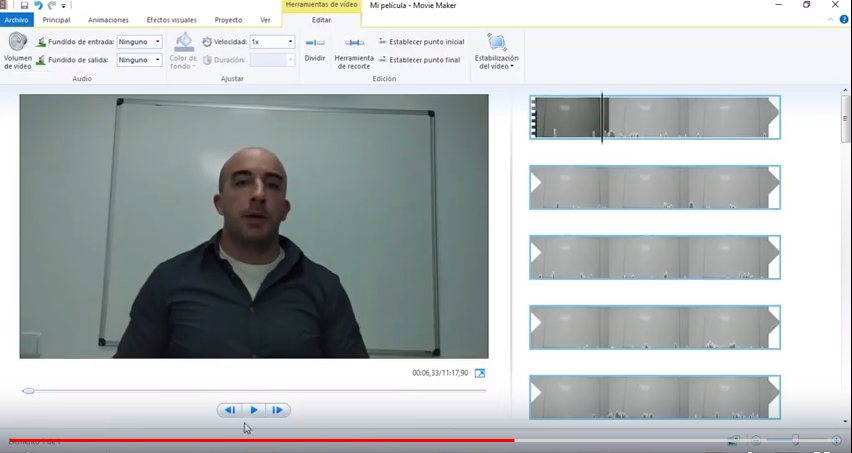Click the undo arrow in title bar

[x=38, y=6]
